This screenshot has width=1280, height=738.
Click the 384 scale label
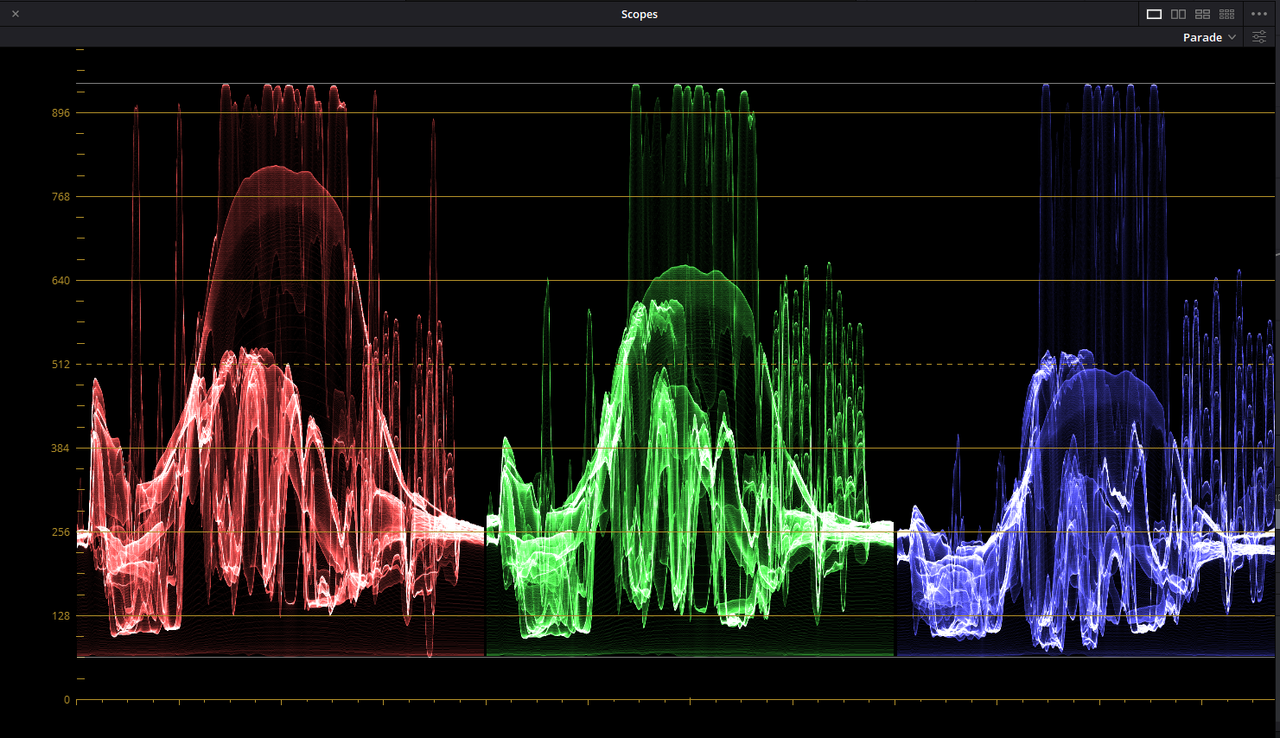pyautogui.click(x=60, y=448)
